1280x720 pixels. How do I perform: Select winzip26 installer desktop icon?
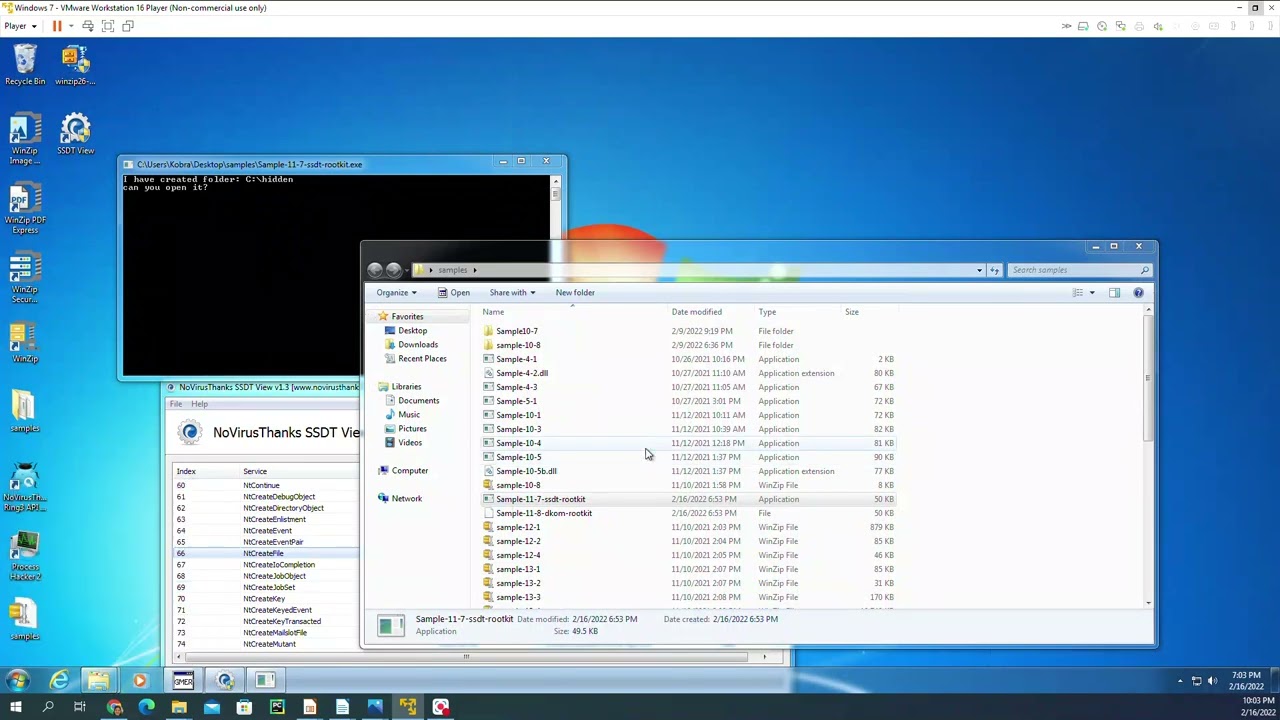[75, 65]
